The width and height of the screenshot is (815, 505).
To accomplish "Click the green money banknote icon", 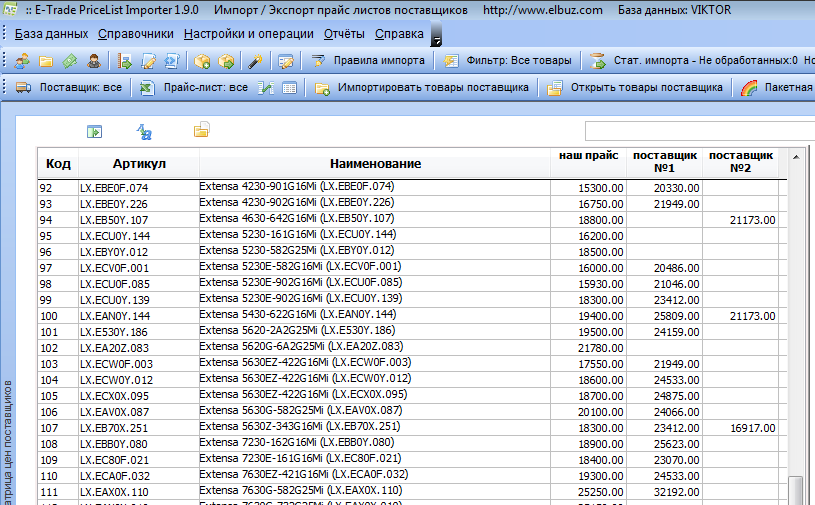I will pos(70,61).
